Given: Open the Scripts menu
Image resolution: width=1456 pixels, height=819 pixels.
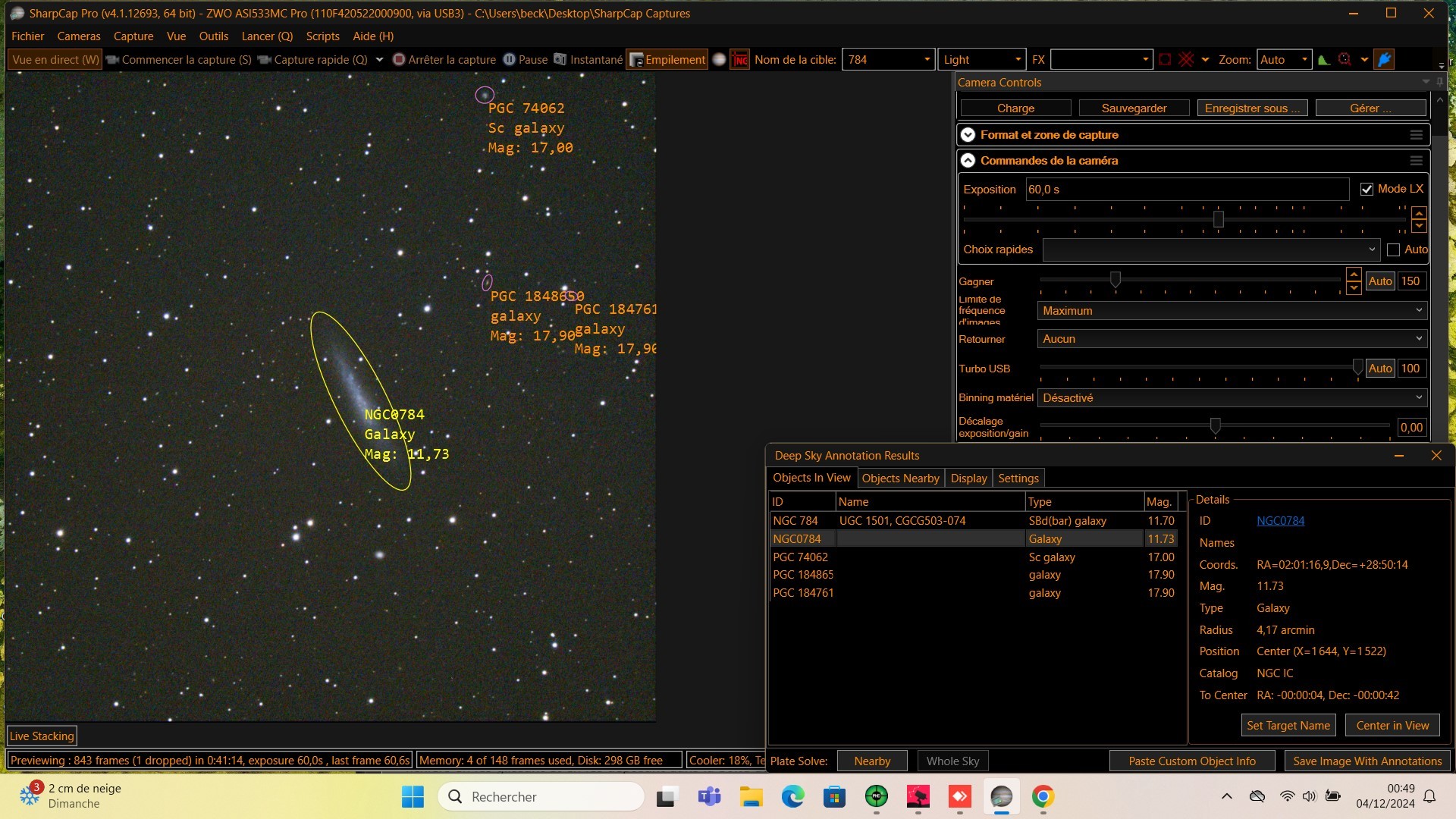Looking at the screenshot, I should (x=322, y=36).
